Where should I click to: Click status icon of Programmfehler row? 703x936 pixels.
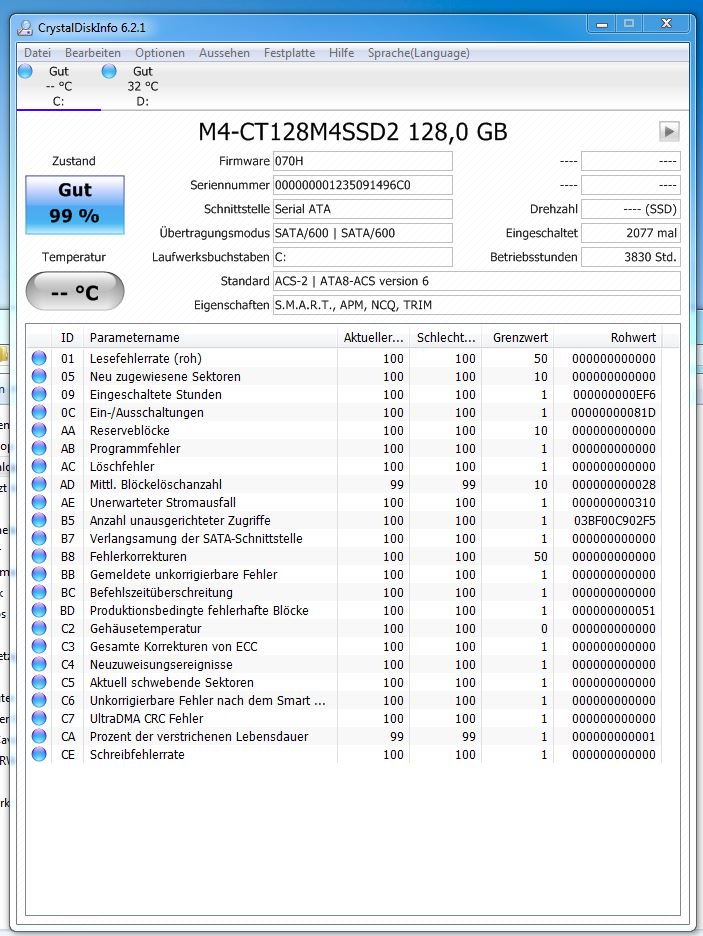[x=39, y=448]
